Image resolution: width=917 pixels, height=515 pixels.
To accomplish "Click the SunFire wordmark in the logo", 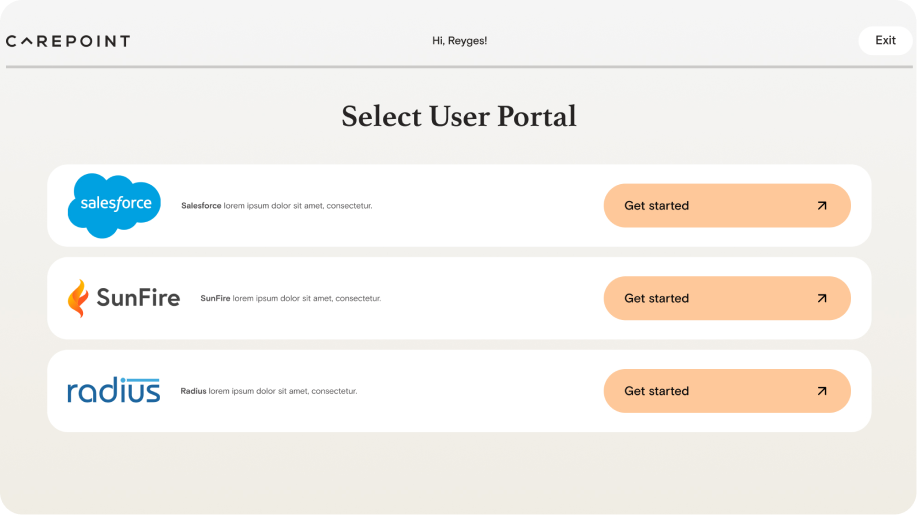I will [138, 298].
